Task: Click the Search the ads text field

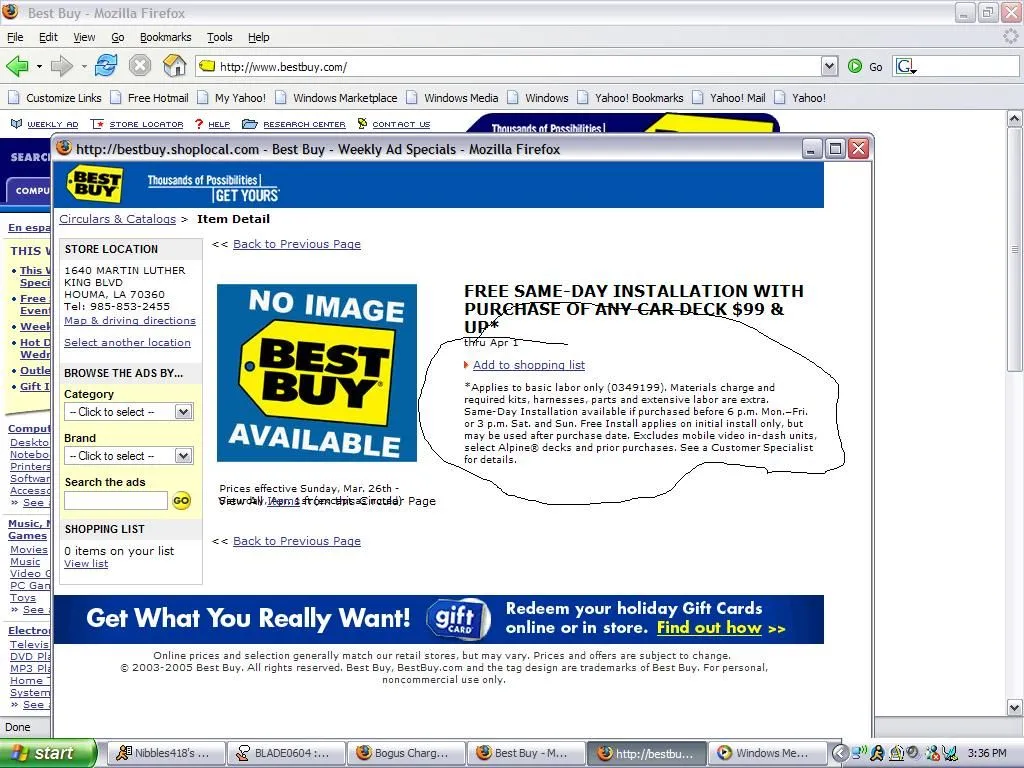Action: (x=116, y=501)
